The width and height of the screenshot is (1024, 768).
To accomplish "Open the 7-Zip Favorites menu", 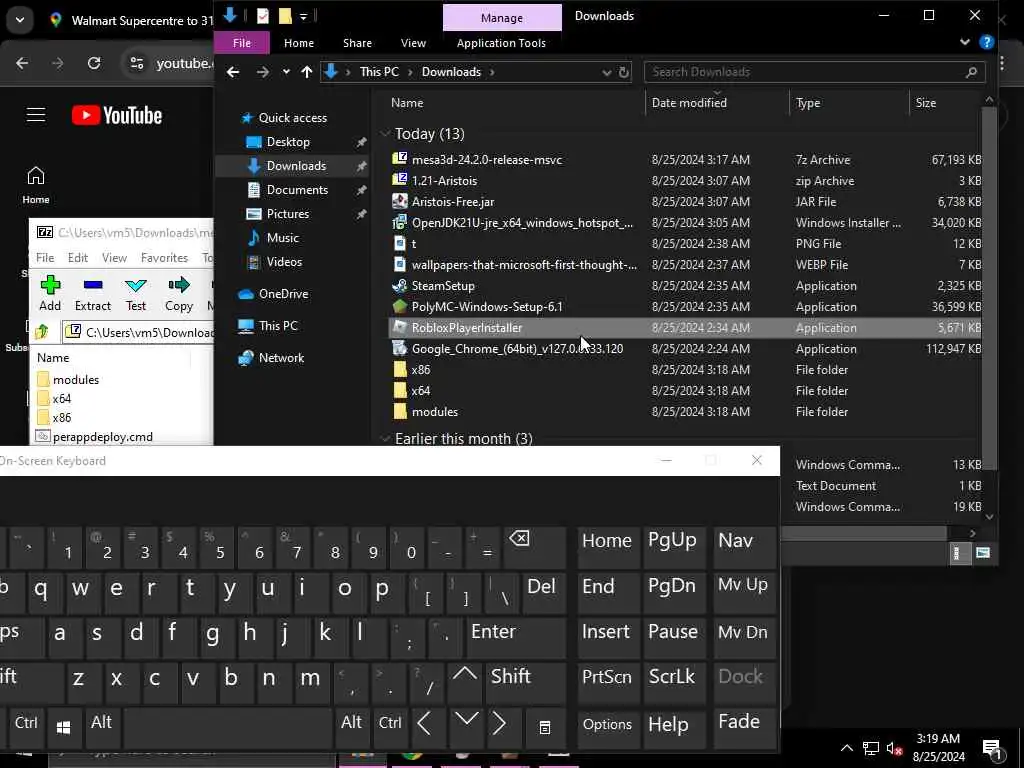I will [164, 257].
